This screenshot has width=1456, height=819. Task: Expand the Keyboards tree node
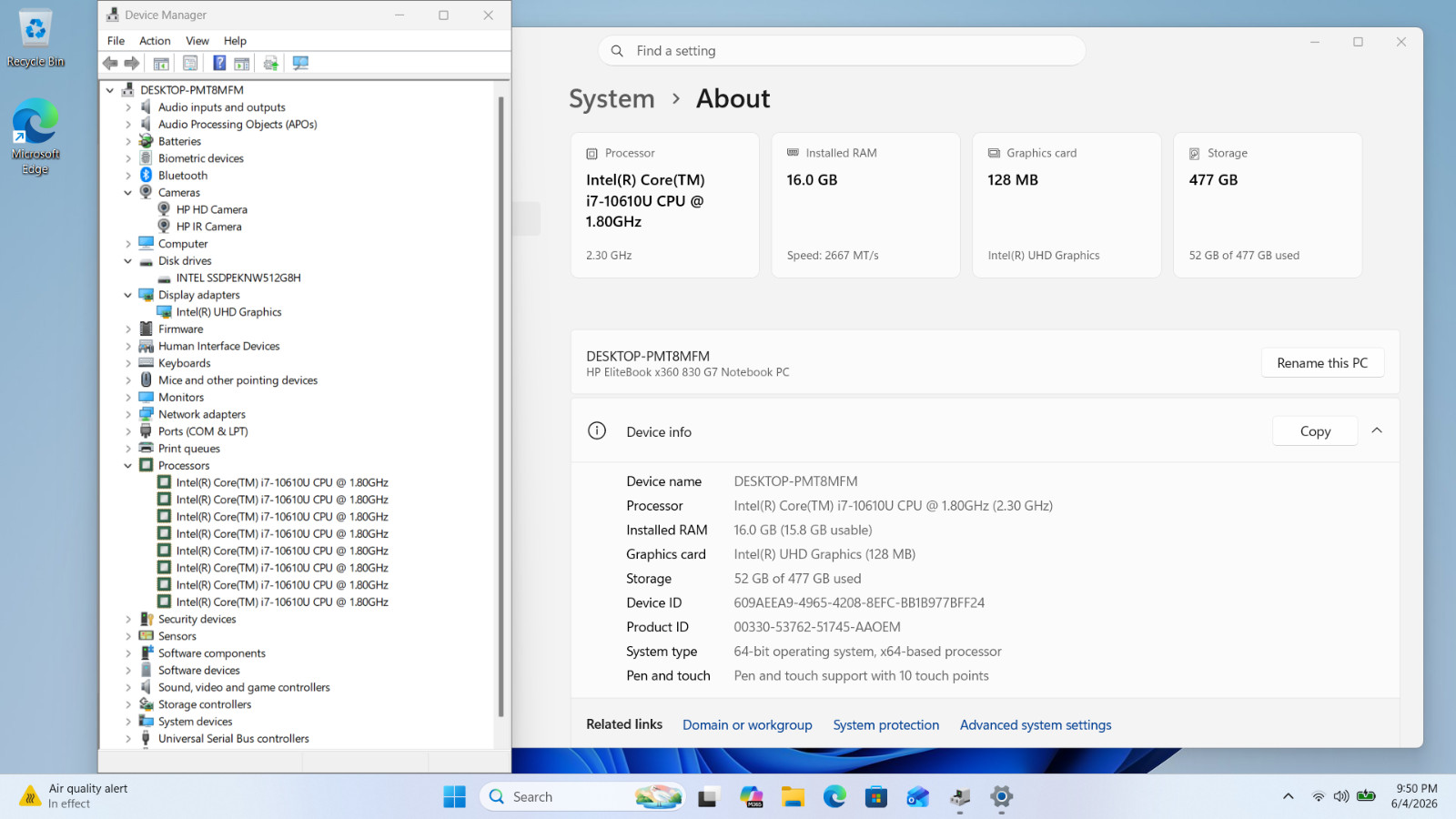click(x=128, y=363)
